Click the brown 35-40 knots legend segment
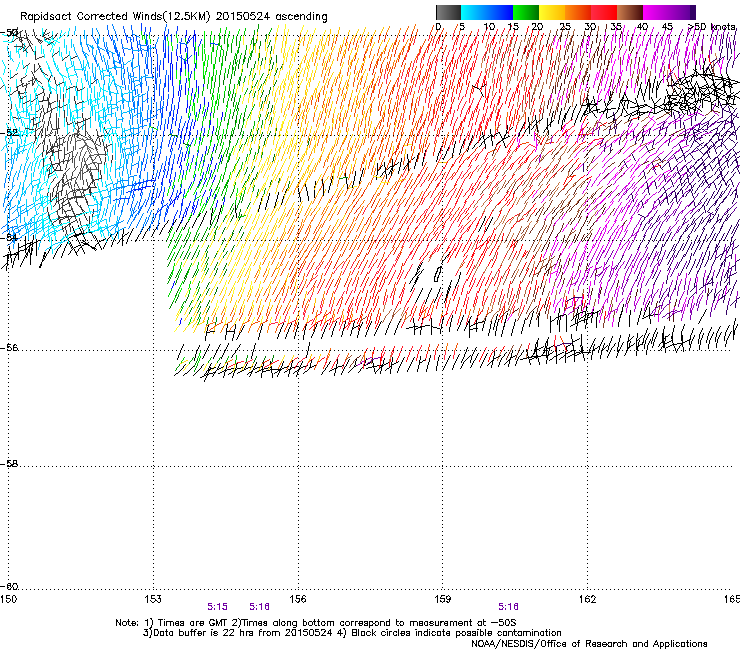 point(630,12)
